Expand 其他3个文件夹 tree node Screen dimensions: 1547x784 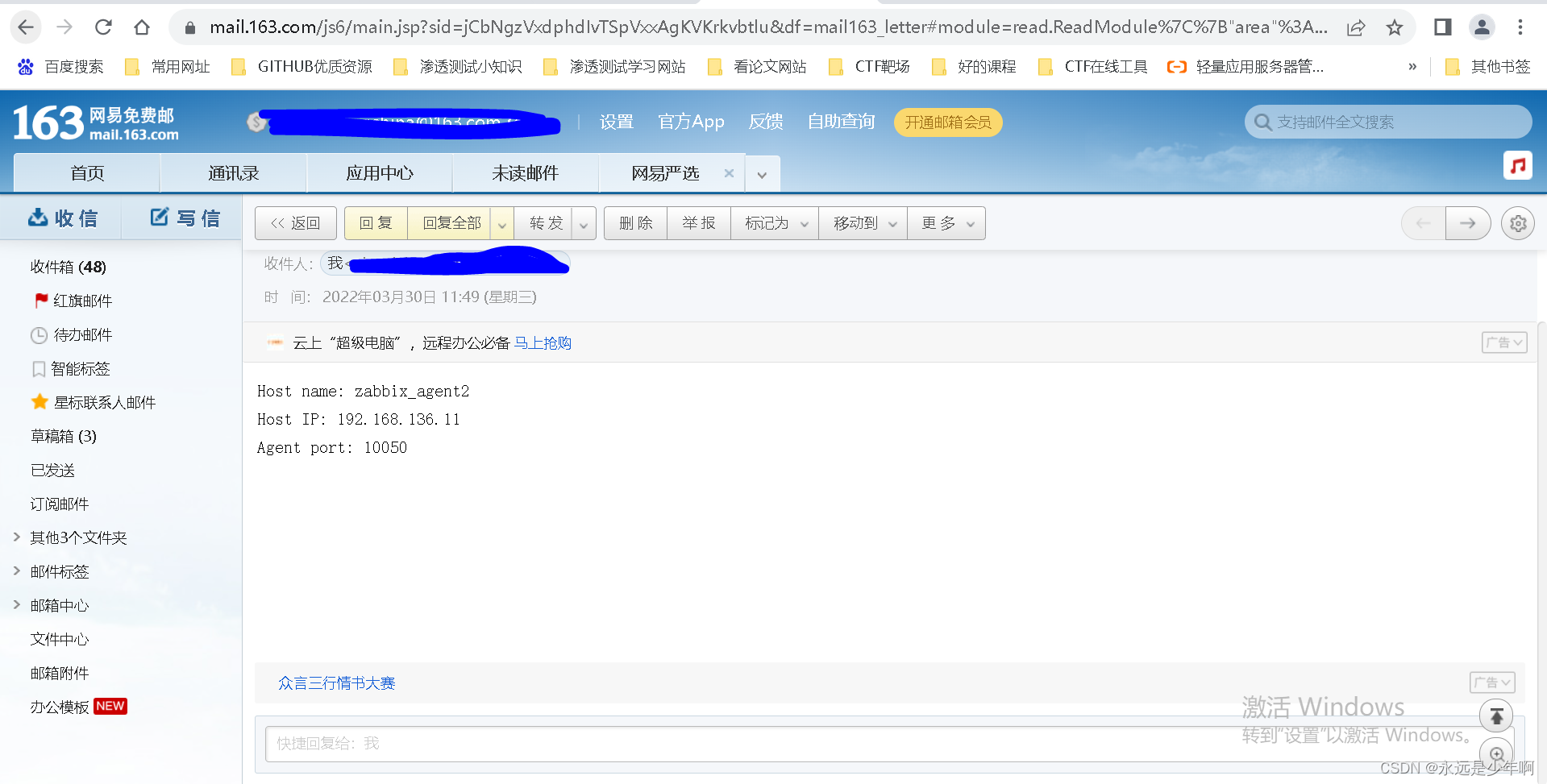[16, 537]
